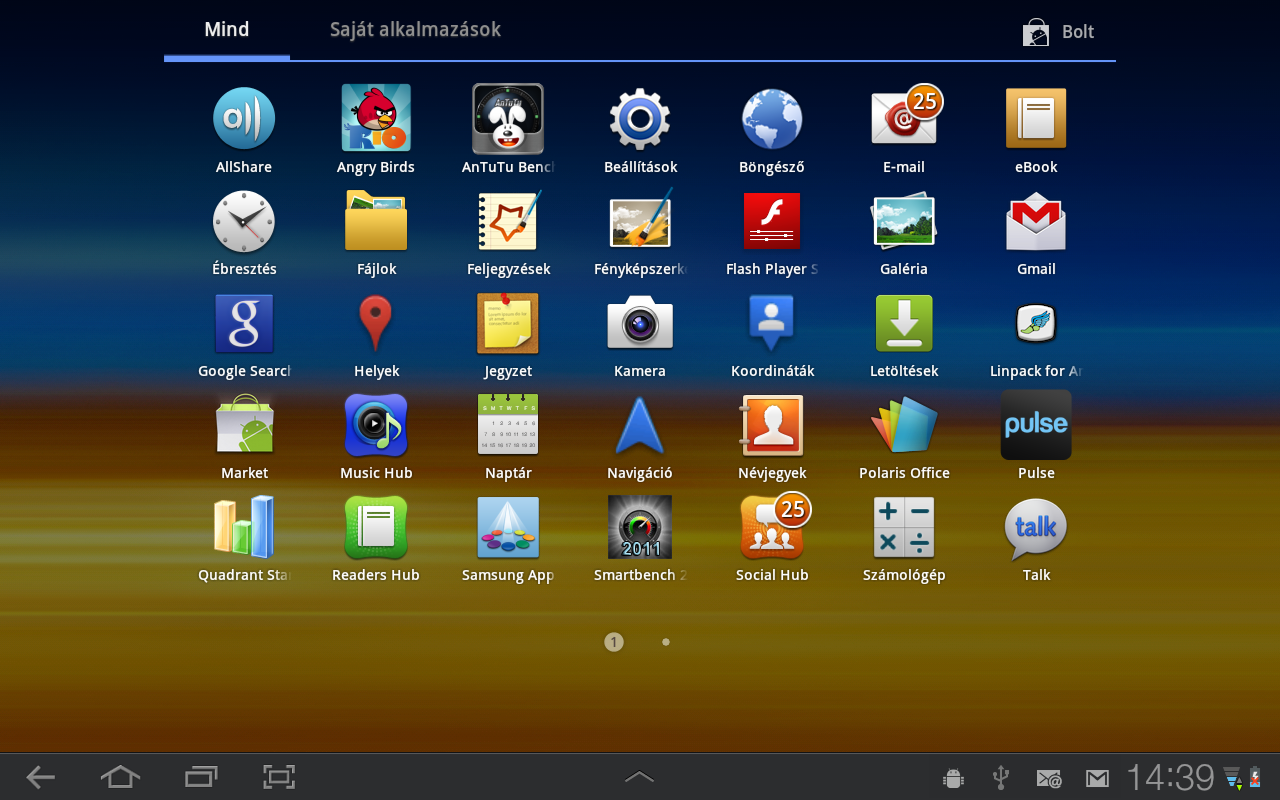Viewport: 1280px width, 800px height.
Task: Open the Android Market app
Action: pyautogui.click(x=244, y=426)
